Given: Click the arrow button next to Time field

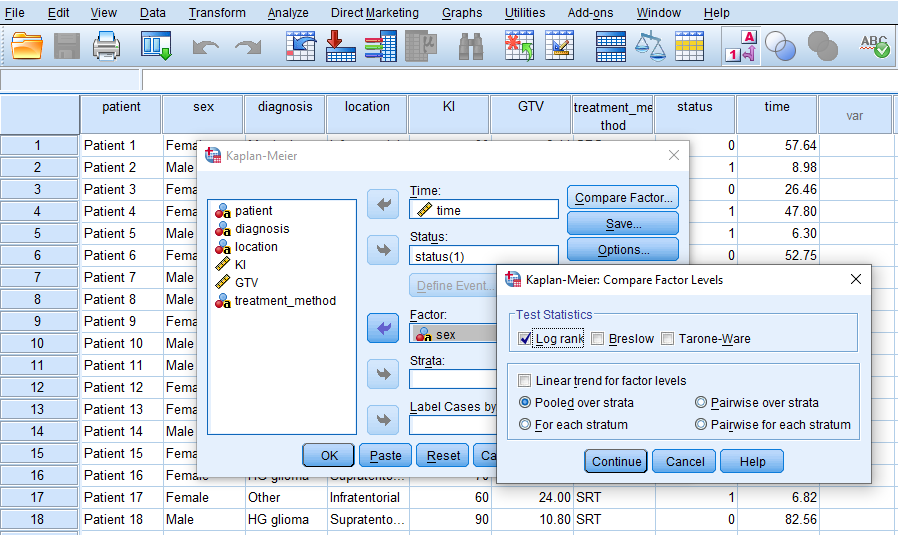Looking at the screenshot, I should (383, 204).
